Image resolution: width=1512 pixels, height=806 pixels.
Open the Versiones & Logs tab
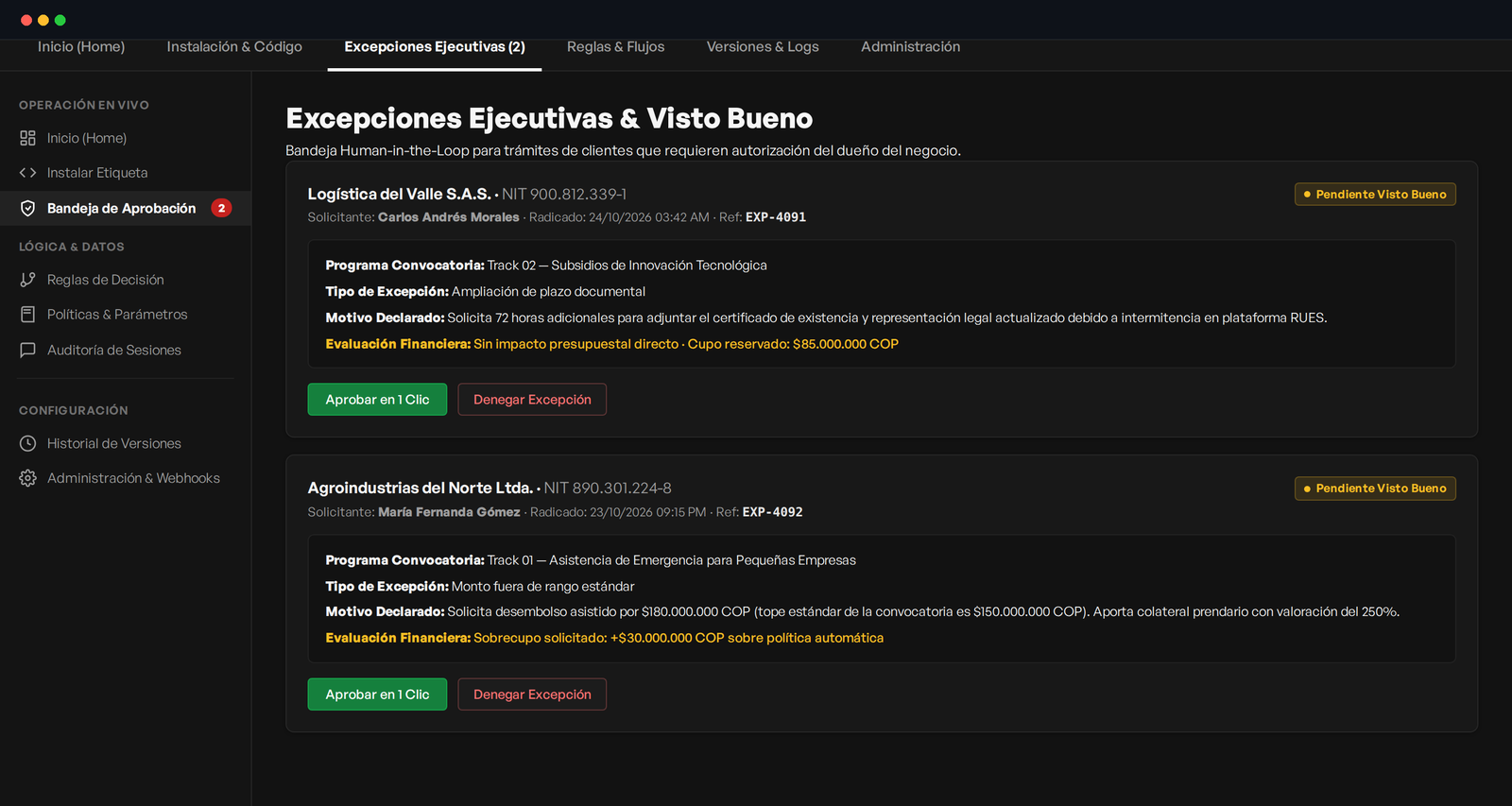click(763, 46)
